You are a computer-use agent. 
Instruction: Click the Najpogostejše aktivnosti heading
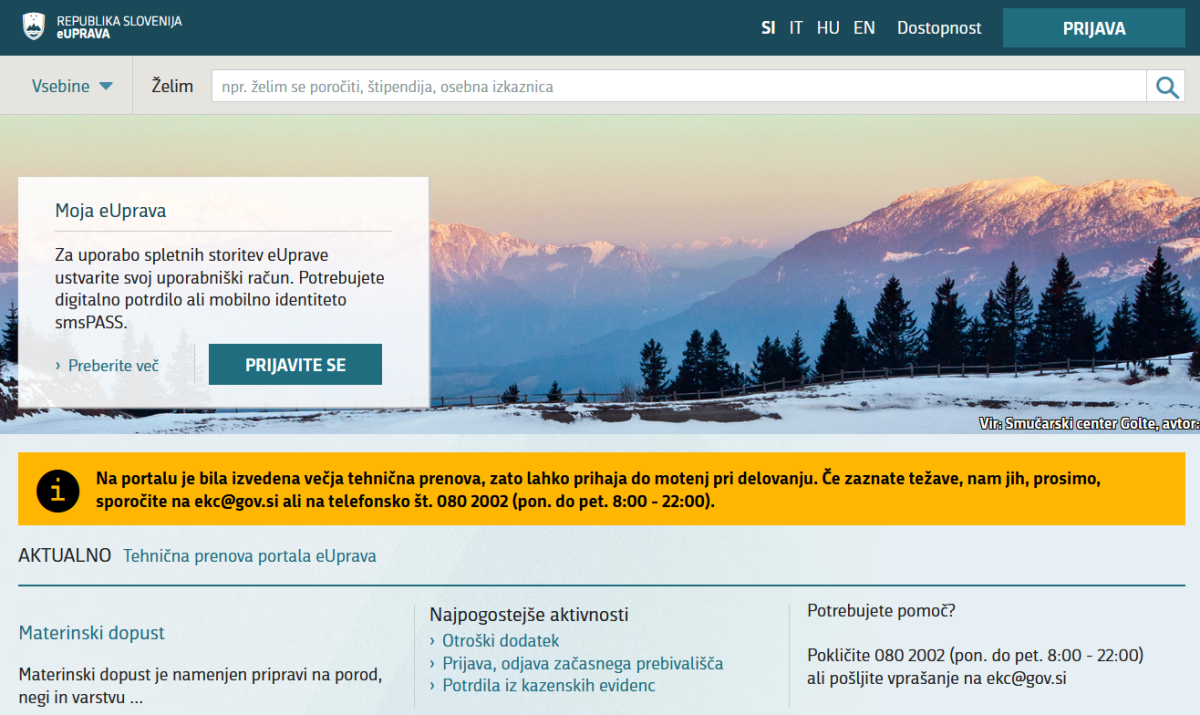pos(529,614)
